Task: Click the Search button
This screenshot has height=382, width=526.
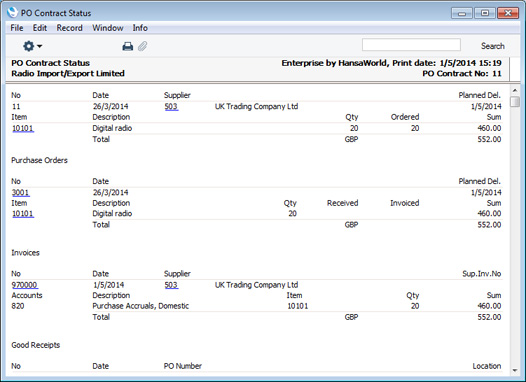Action: pos(493,46)
